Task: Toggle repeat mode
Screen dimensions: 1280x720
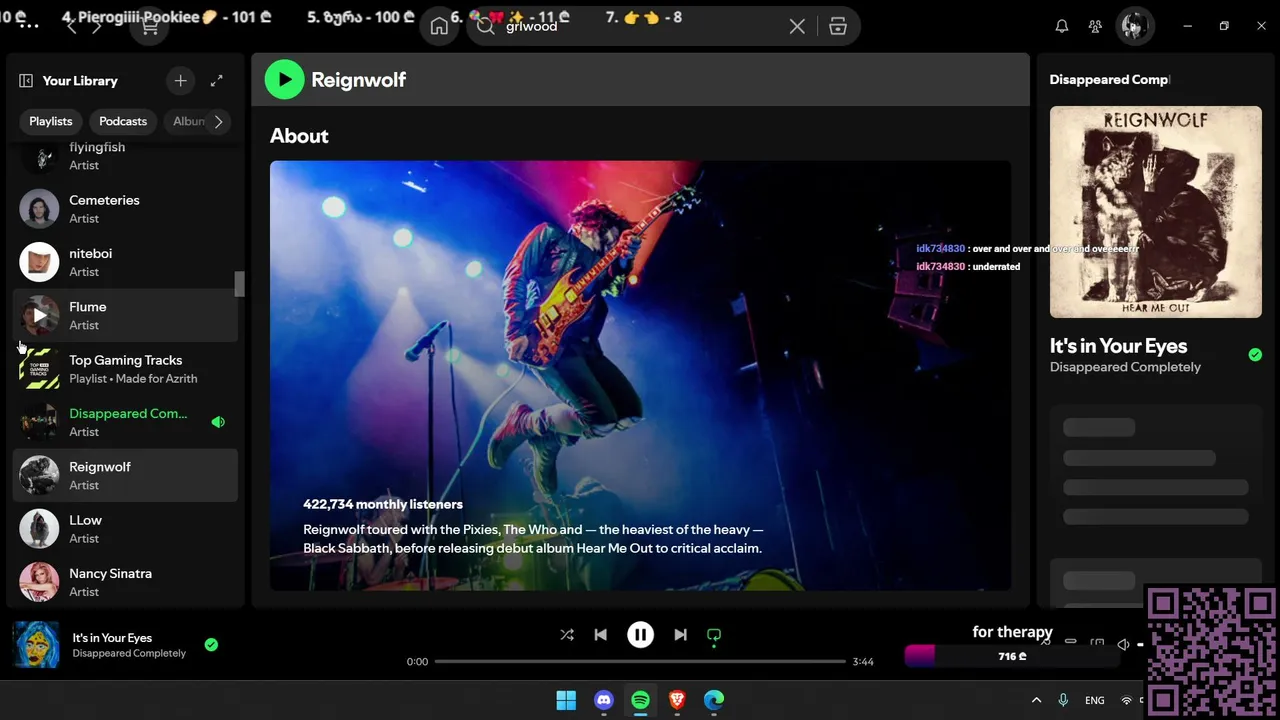Action: pos(714,634)
